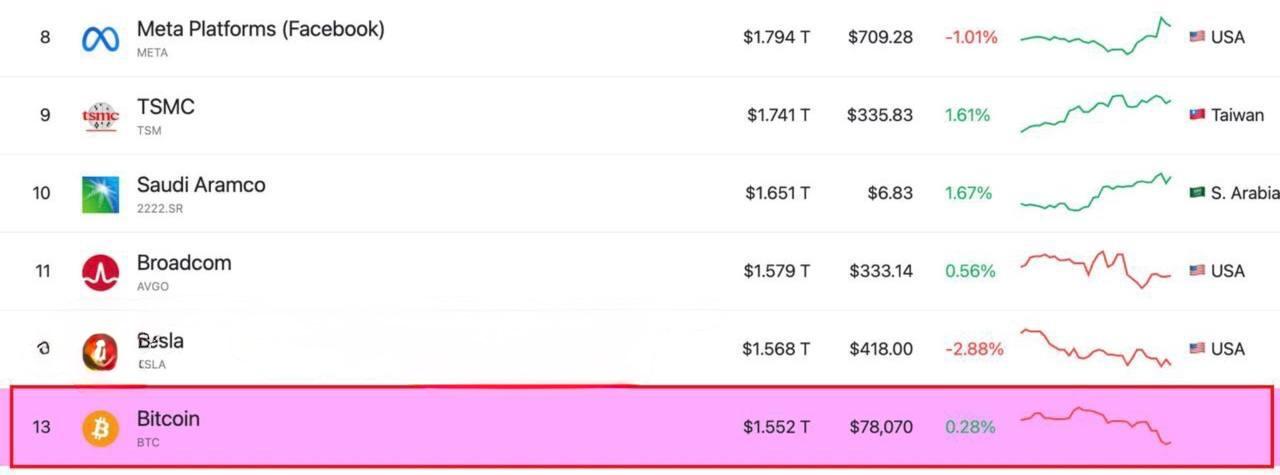The image size is (1280, 475).
Task: Click the orange Bitcoin logo icon
Action: point(100,428)
